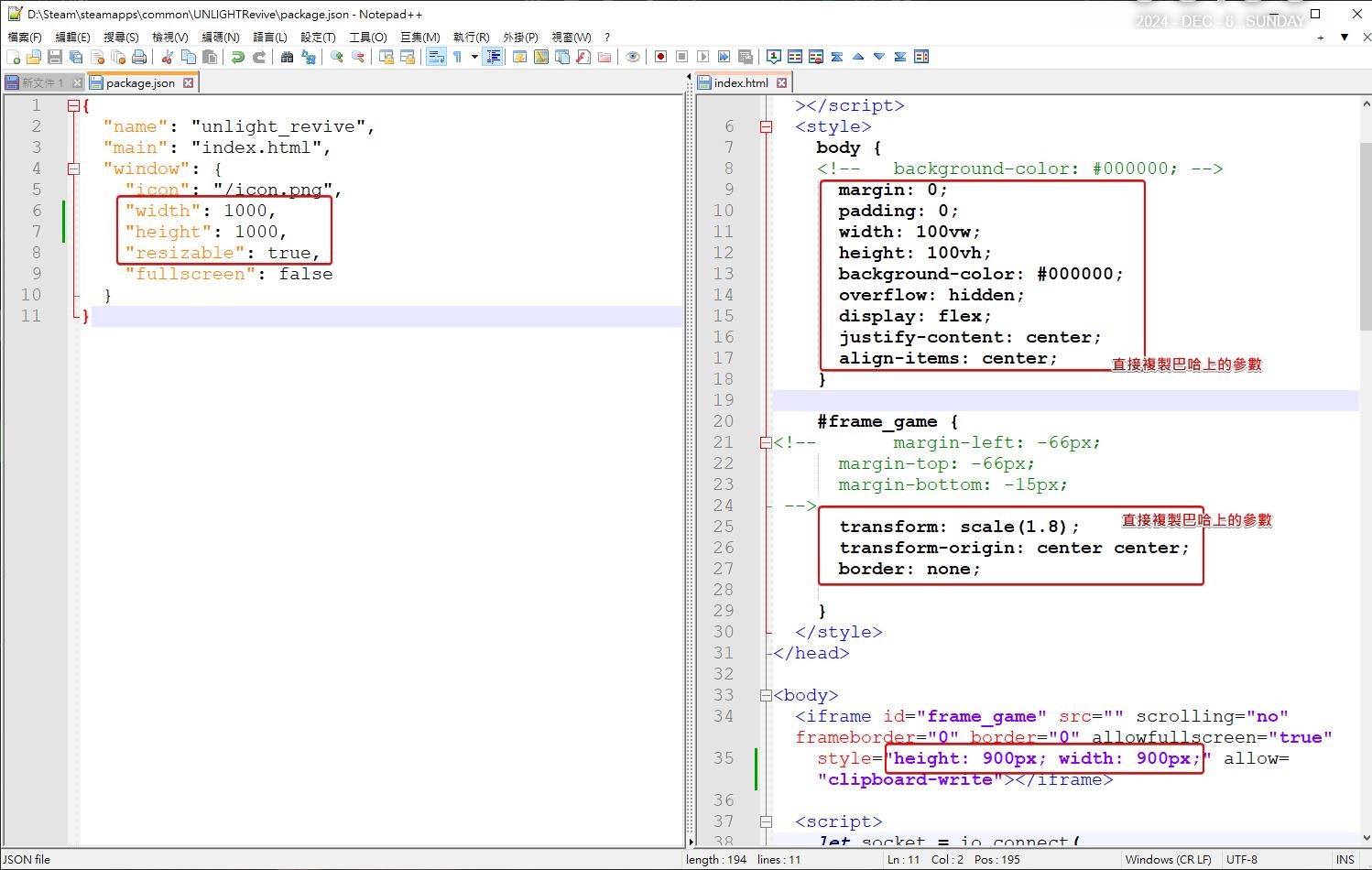
Task: Click the right pane vertical scrollbar thumb
Action: tap(1365, 236)
